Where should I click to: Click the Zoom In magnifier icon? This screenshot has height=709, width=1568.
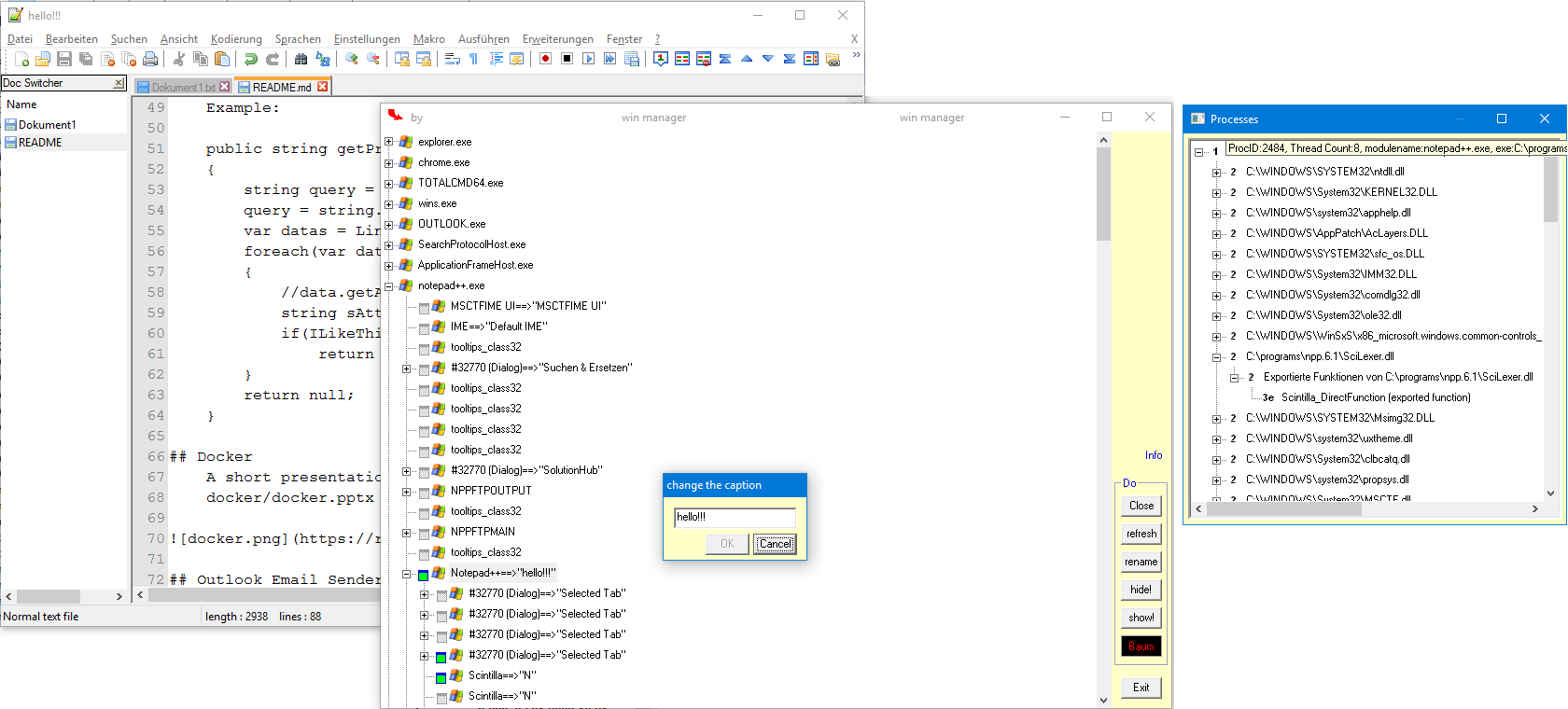tap(352, 59)
